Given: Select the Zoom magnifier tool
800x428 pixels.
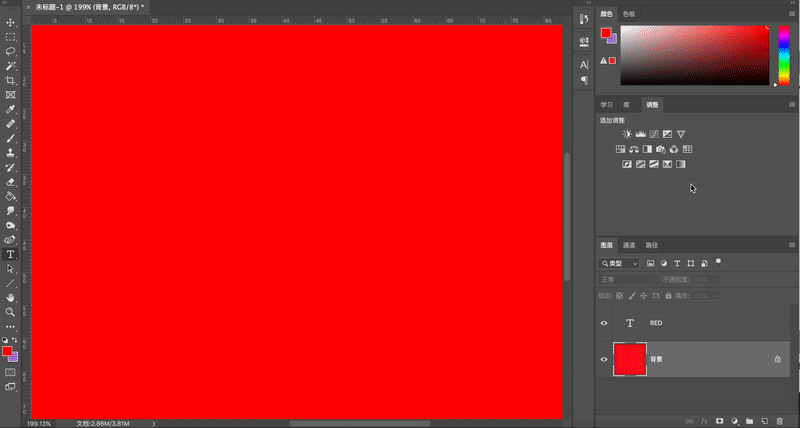Looking at the screenshot, I should pyautogui.click(x=10, y=312).
